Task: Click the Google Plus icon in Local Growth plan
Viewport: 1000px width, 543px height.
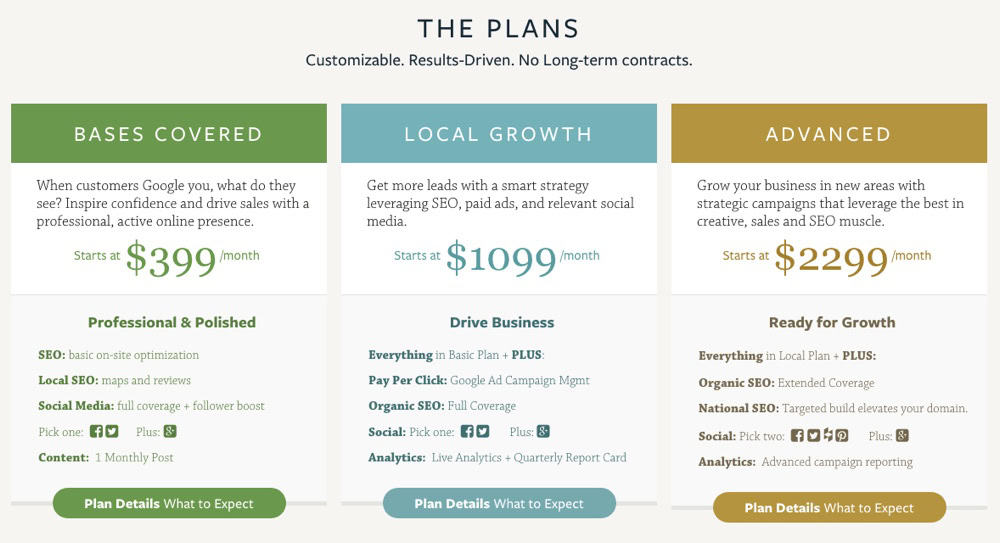Action: tap(543, 431)
